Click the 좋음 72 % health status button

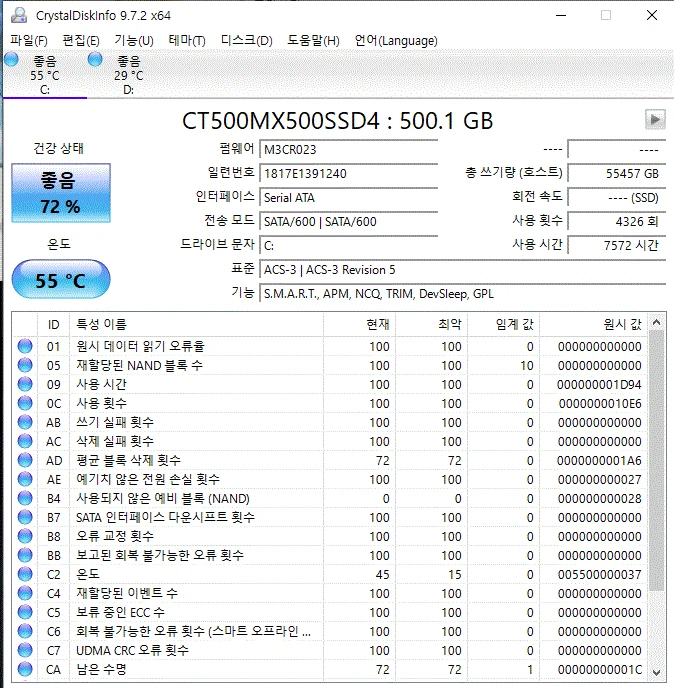(61, 193)
